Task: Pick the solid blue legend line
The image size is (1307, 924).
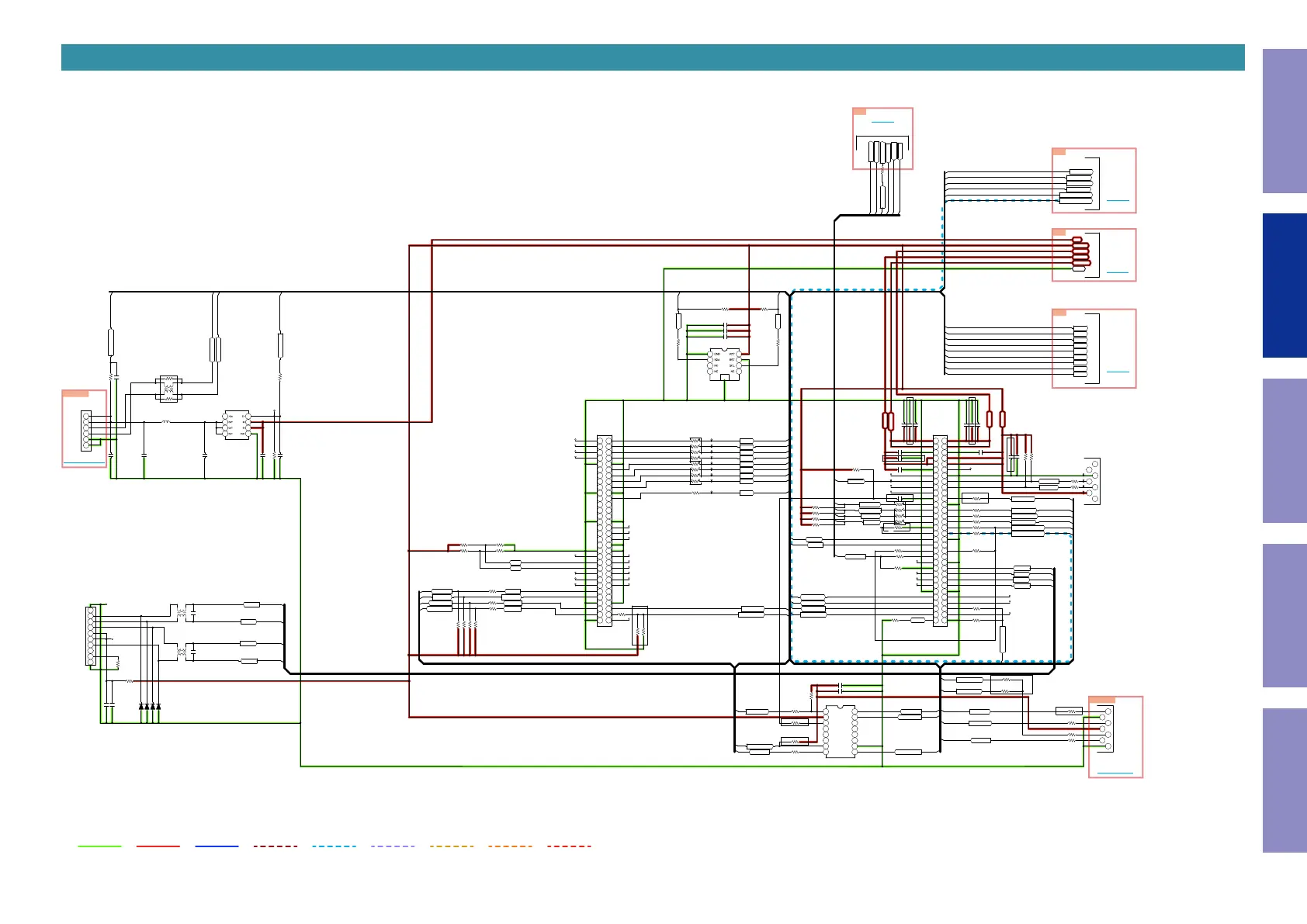Action: click(x=217, y=846)
